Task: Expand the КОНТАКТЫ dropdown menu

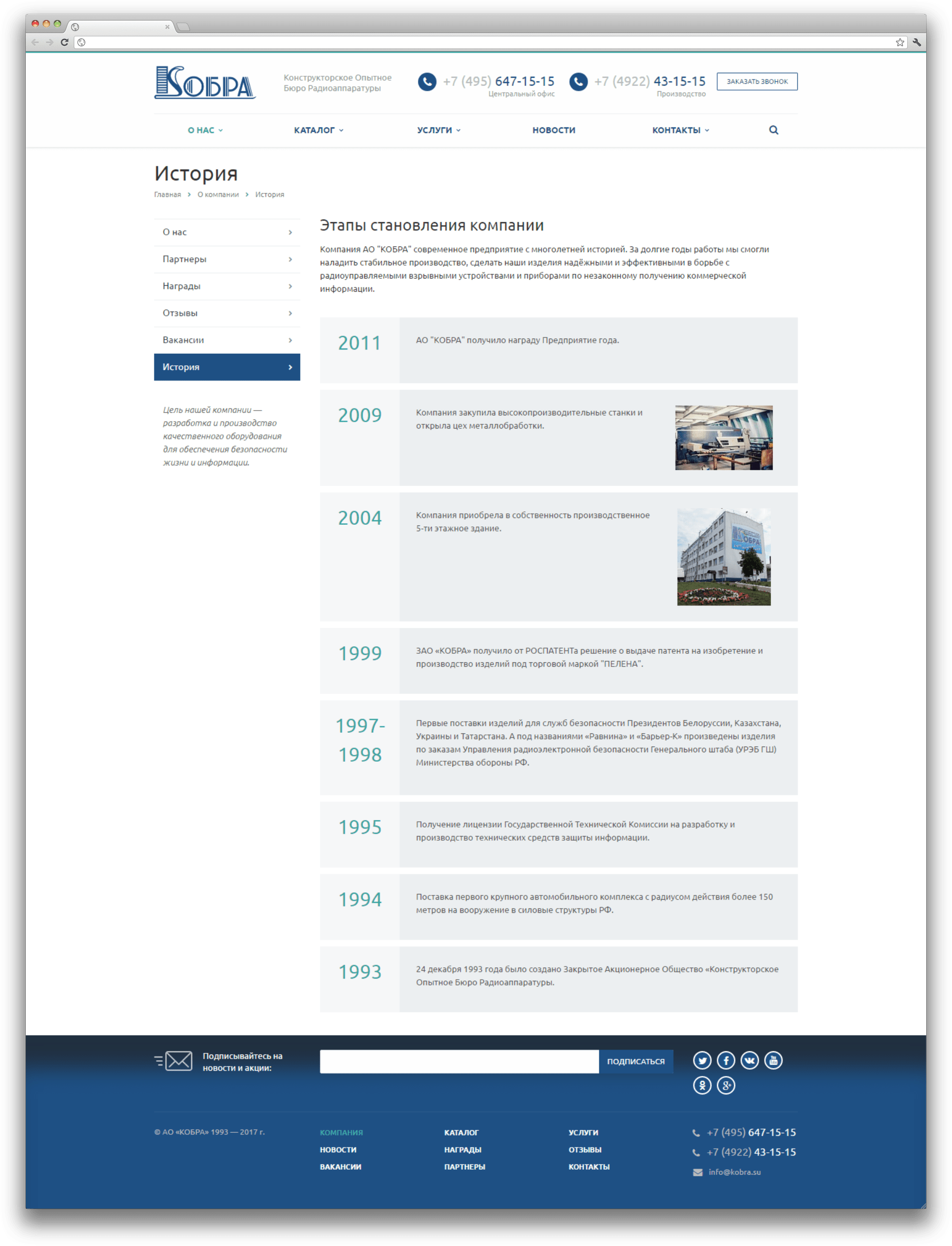Action: [681, 130]
